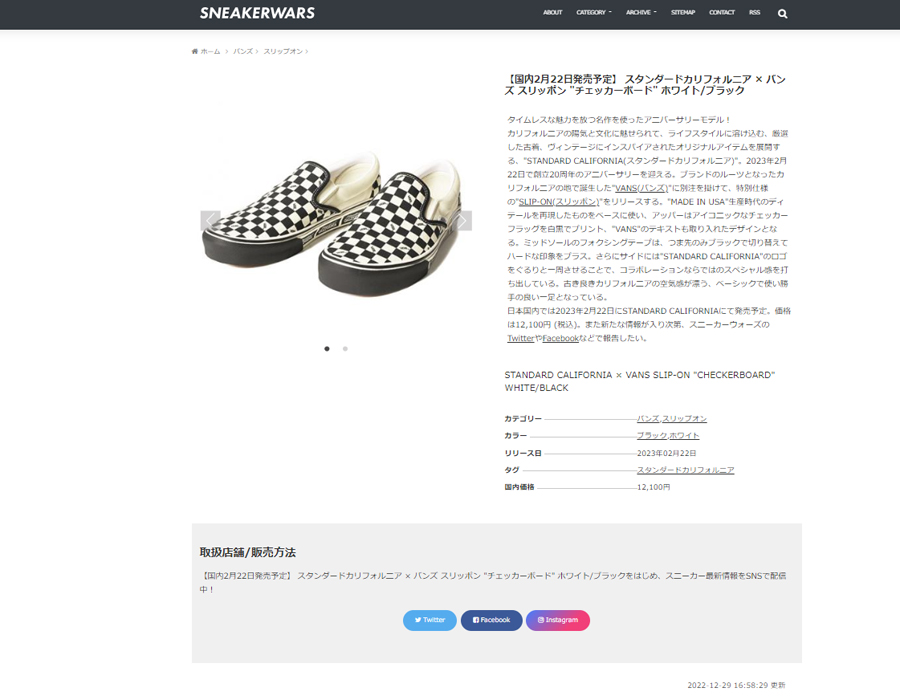This screenshot has width=900, height=700.
Task: Advance carousel with right arrow
Action: click(462, 220)
